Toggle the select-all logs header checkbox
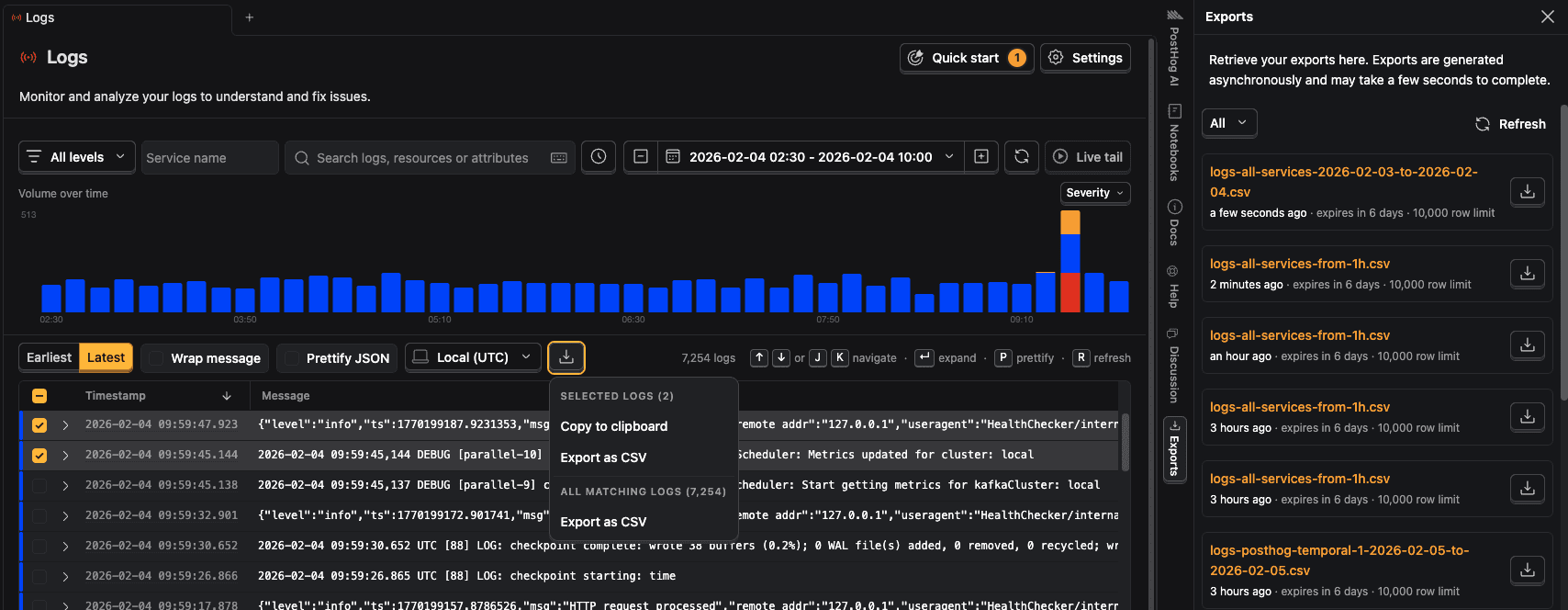 [39, 396]
